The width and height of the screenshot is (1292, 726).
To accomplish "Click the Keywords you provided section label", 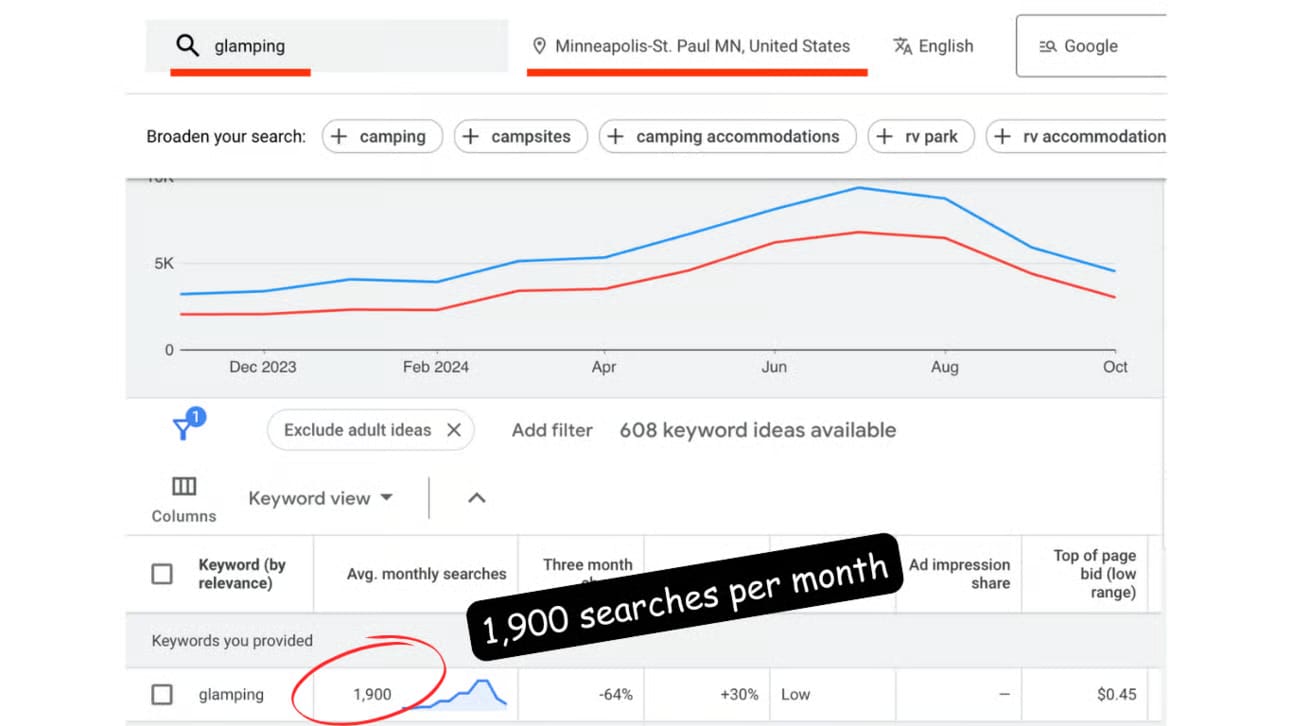I will coord(232,641).
